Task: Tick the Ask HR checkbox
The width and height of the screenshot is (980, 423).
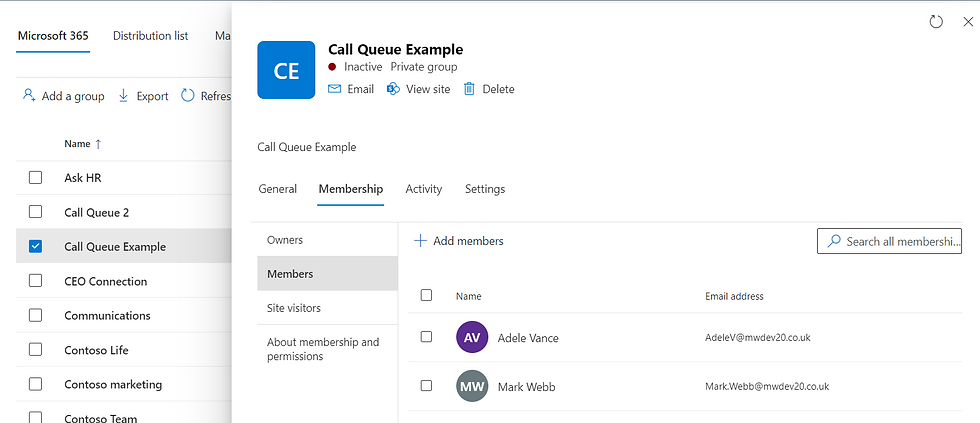Action: [x=36, y=177]
